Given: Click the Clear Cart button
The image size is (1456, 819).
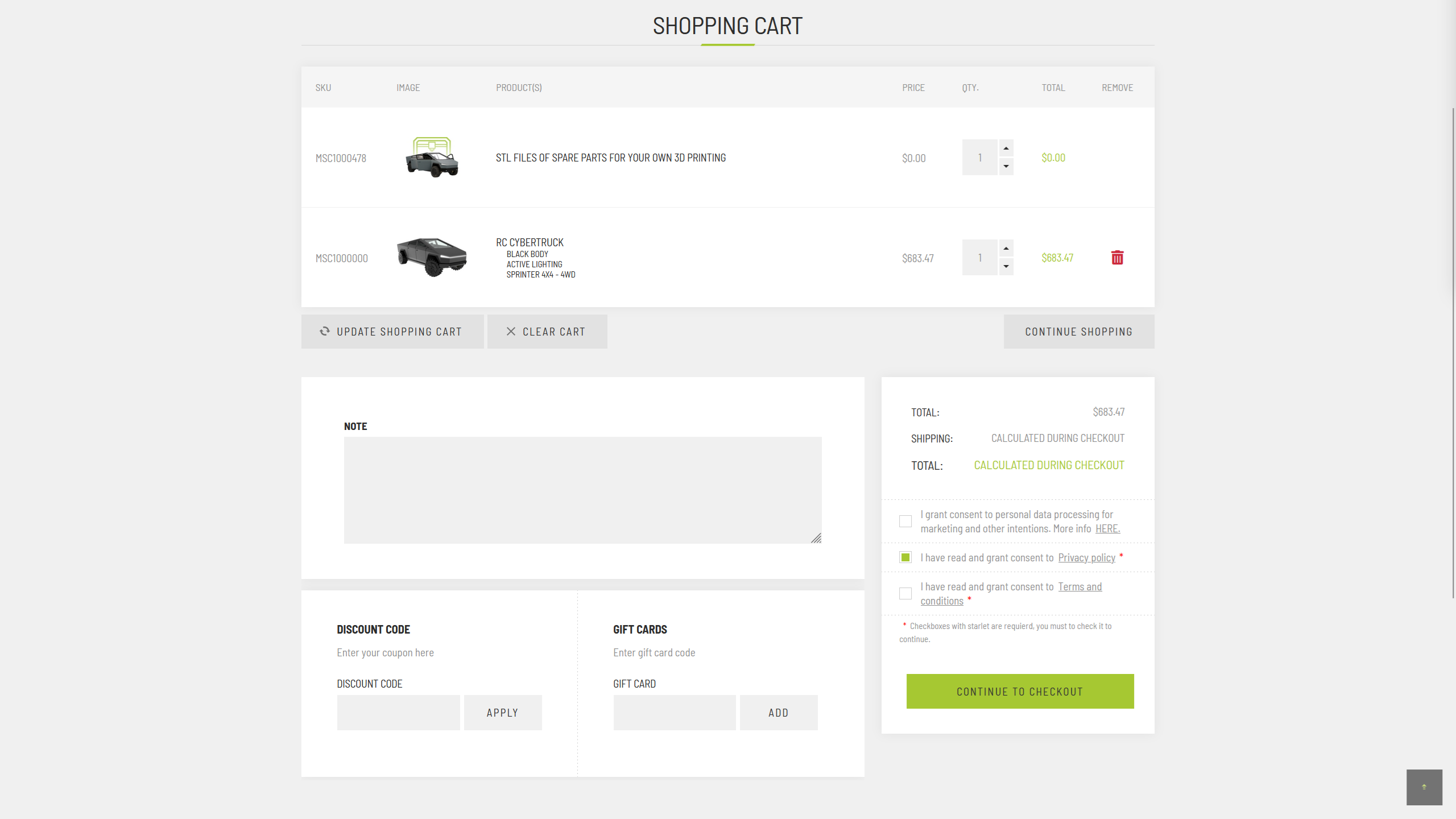Looking at the screenshot, I should pyautogui.click(x=547, y=332).
